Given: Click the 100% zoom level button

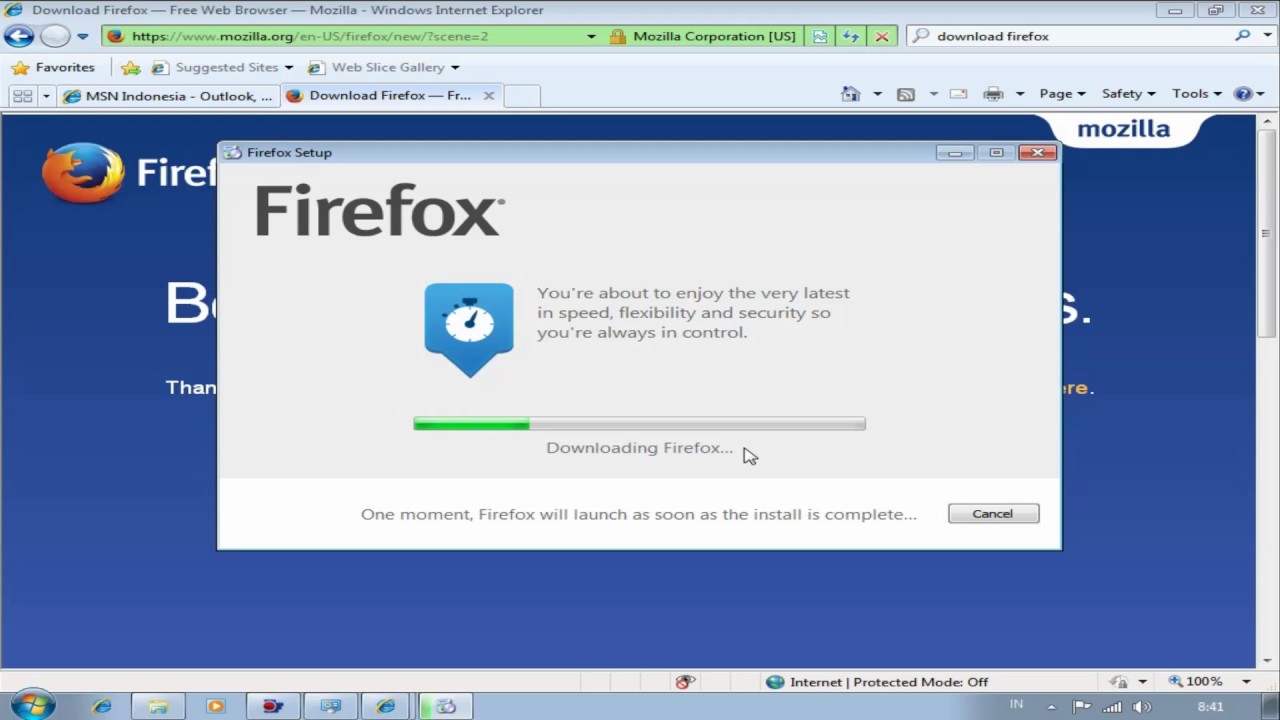Looking at the screenshot, I should click(1196, 682).
